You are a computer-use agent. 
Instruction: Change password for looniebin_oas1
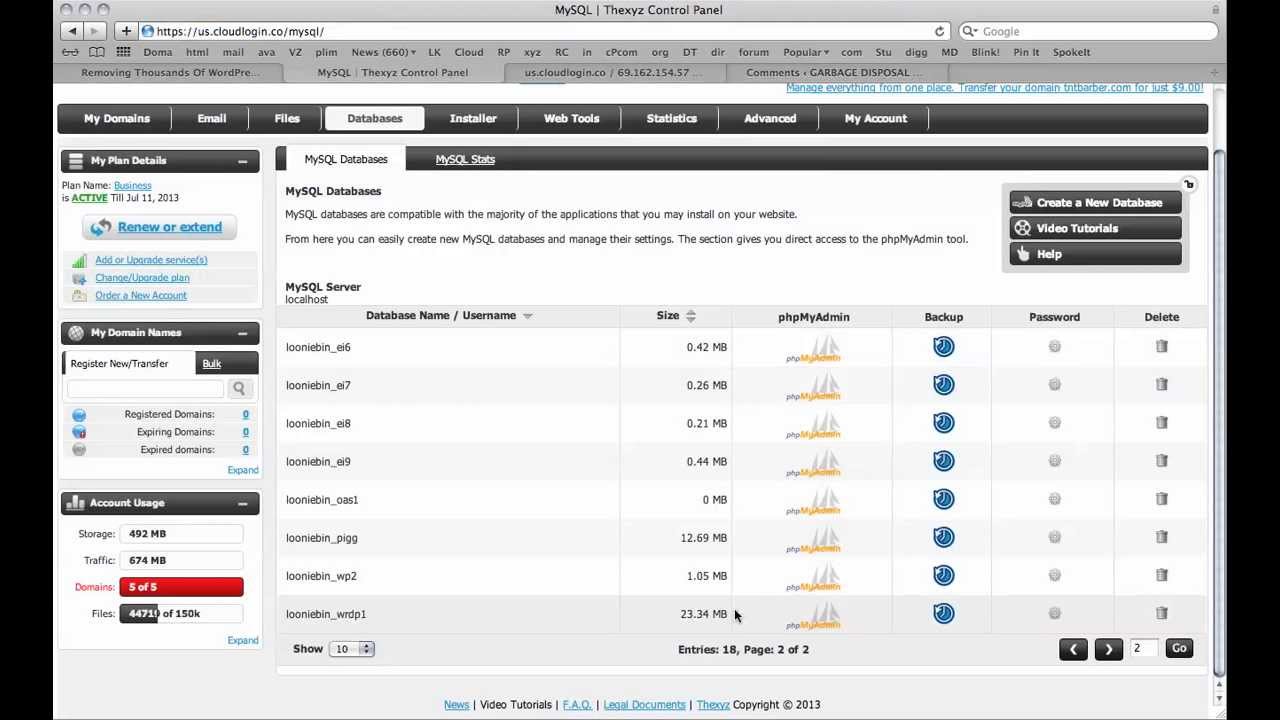[x=1054, y=498]
